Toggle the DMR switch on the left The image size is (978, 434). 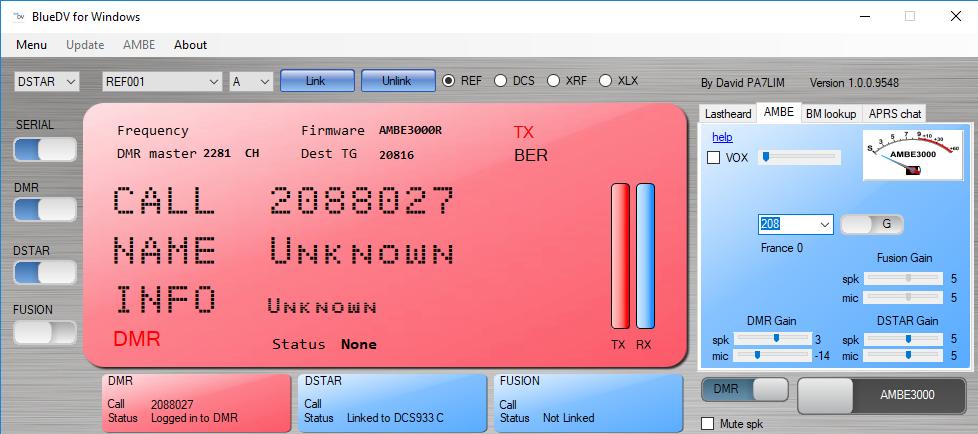45,210
